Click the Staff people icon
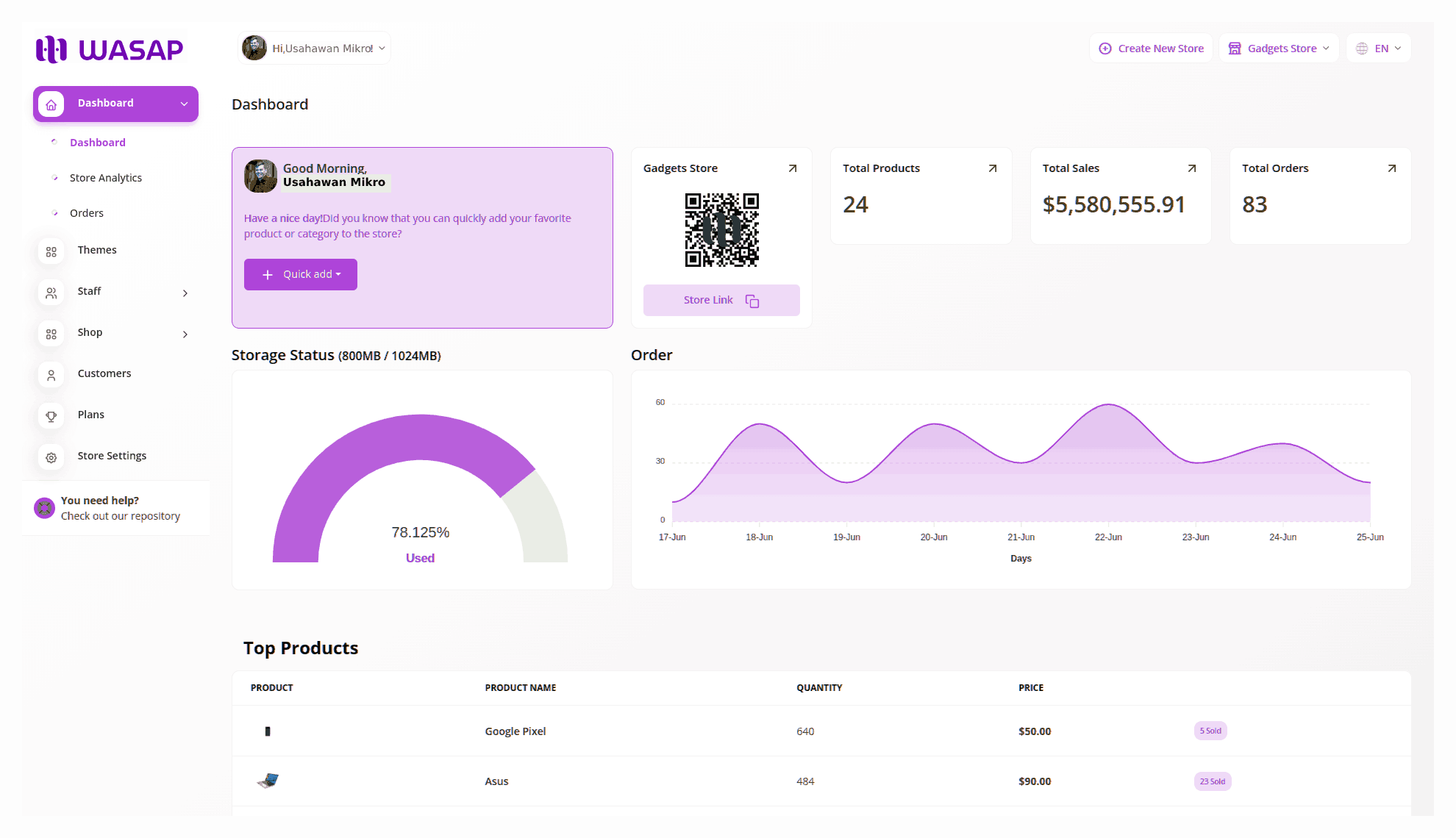1456x838 pixels. pos(51,293)
